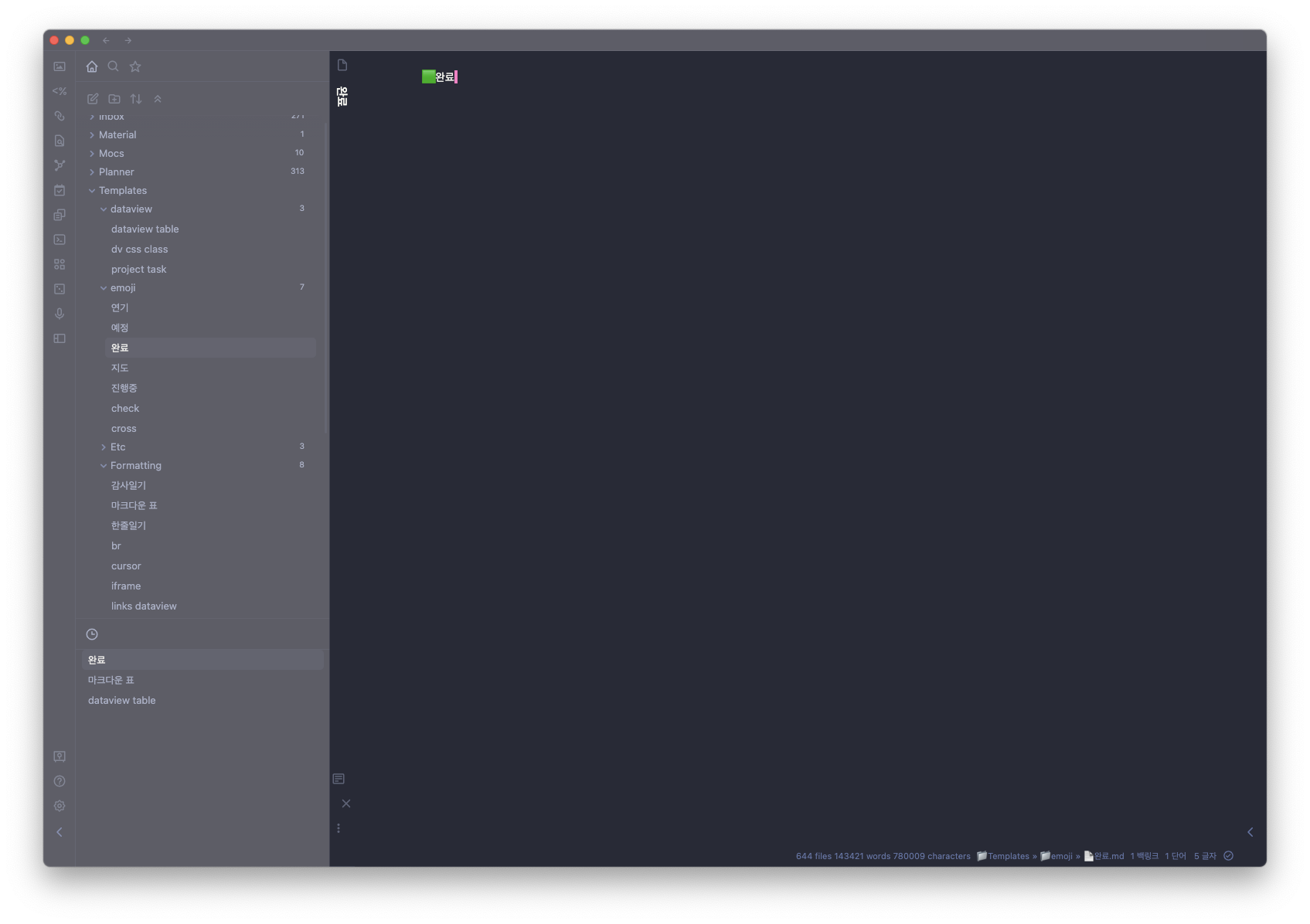1310x924 pixels.
Task: Open the command palette terminal icon
Action: [60, 239]
